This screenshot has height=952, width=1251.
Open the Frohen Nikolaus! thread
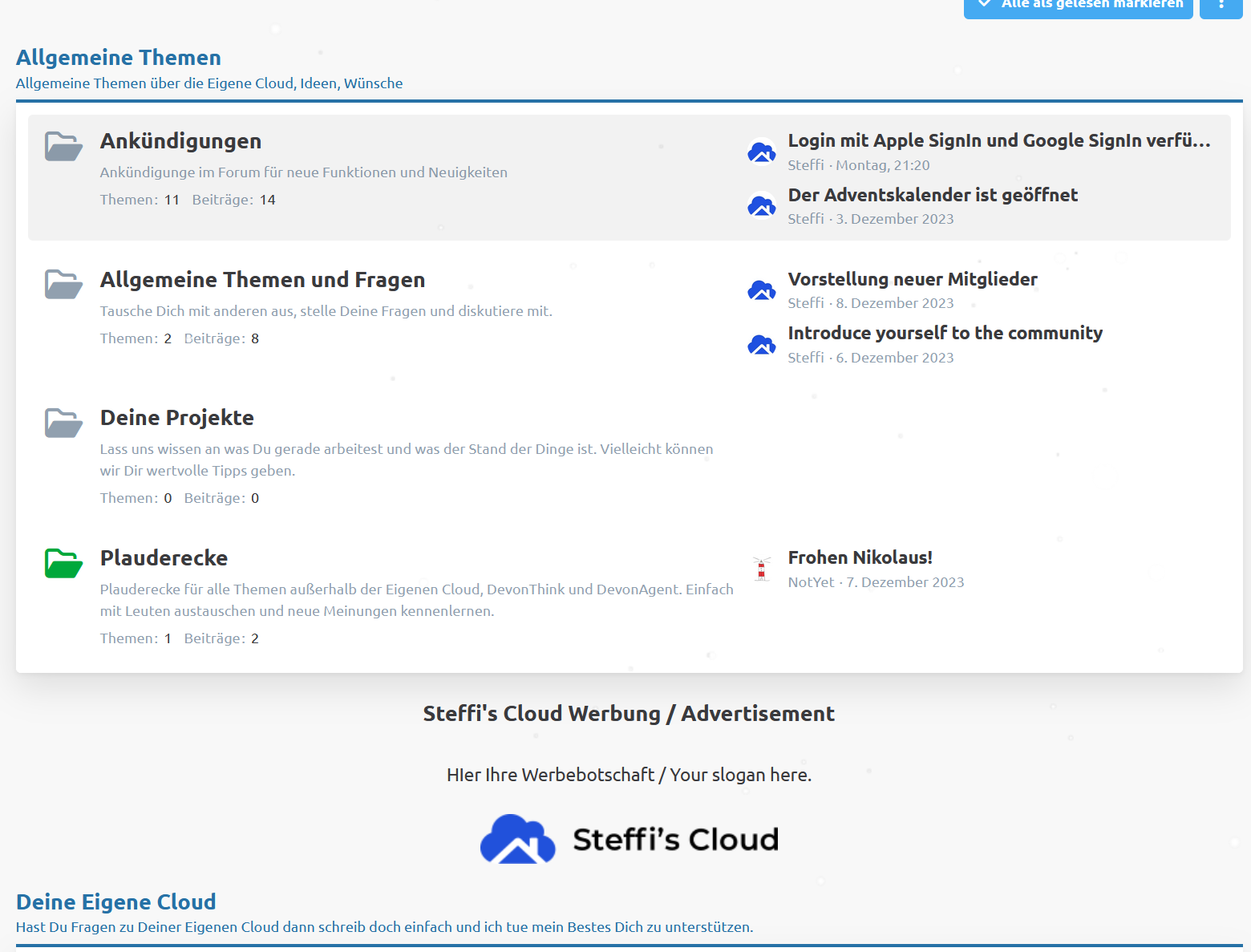[860, 557]
